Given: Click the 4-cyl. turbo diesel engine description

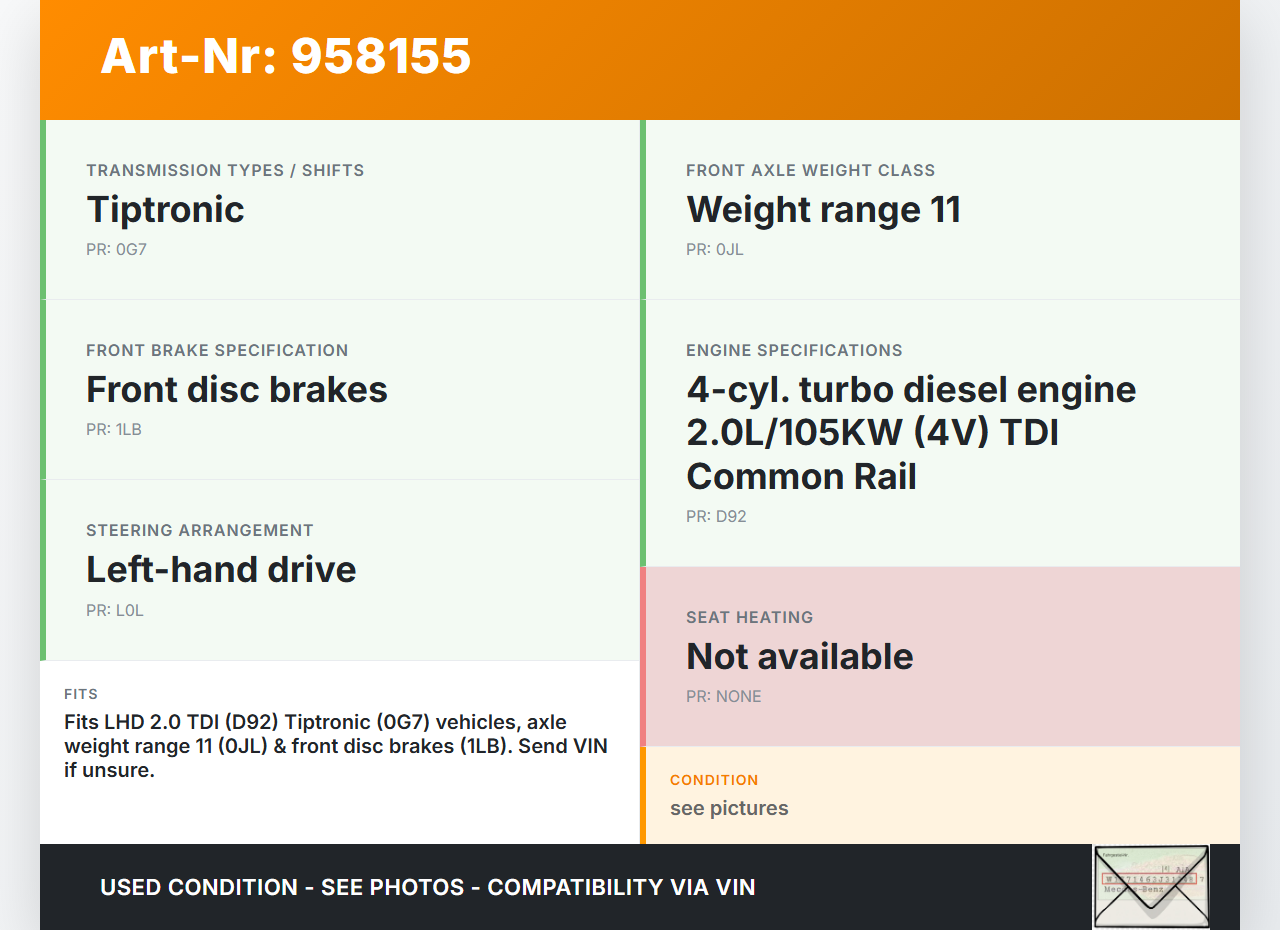Looking at the screenshot, I should (x=910, y=433).
